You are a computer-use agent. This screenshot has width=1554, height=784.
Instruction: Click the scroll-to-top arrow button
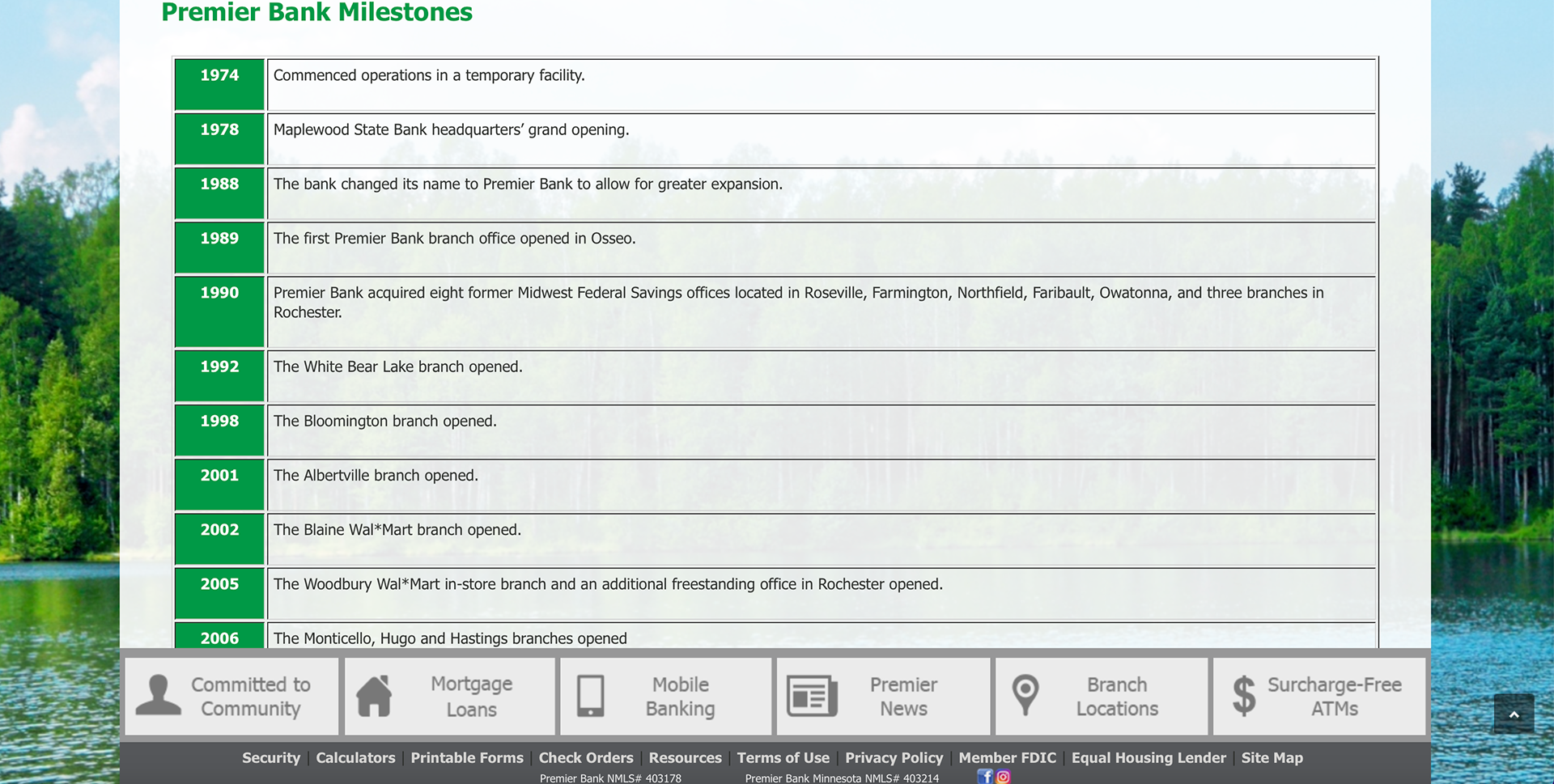(x=1514, y=714)
